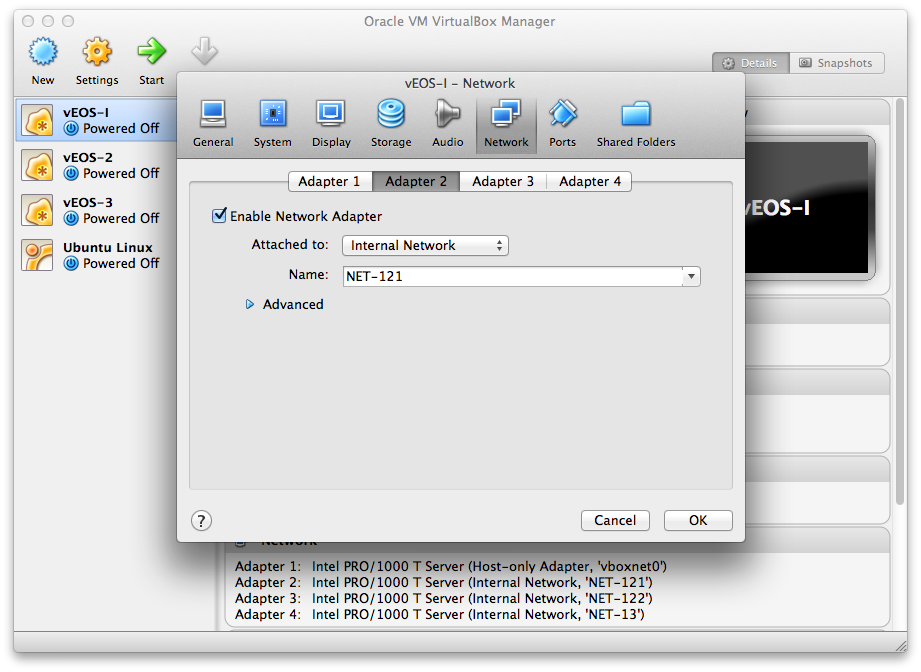Expand the Advanced disclosure triangle
Screen dimensions: 921x672
click(250, 304)
